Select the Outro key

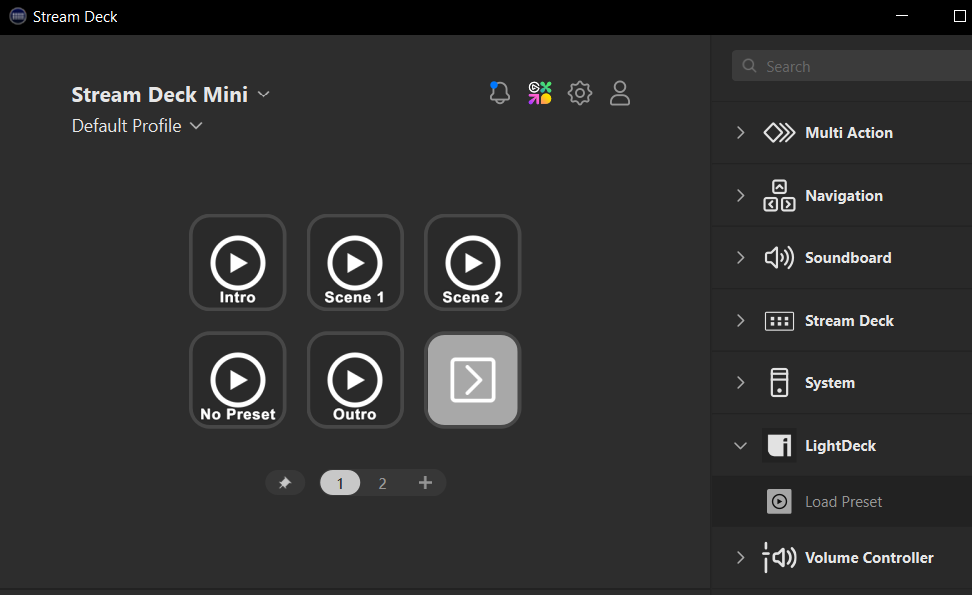pos(355,380)
